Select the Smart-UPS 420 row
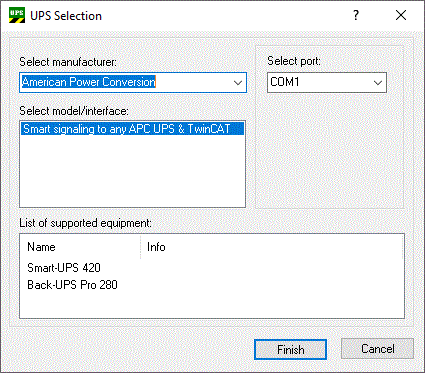 click(64, 268)
